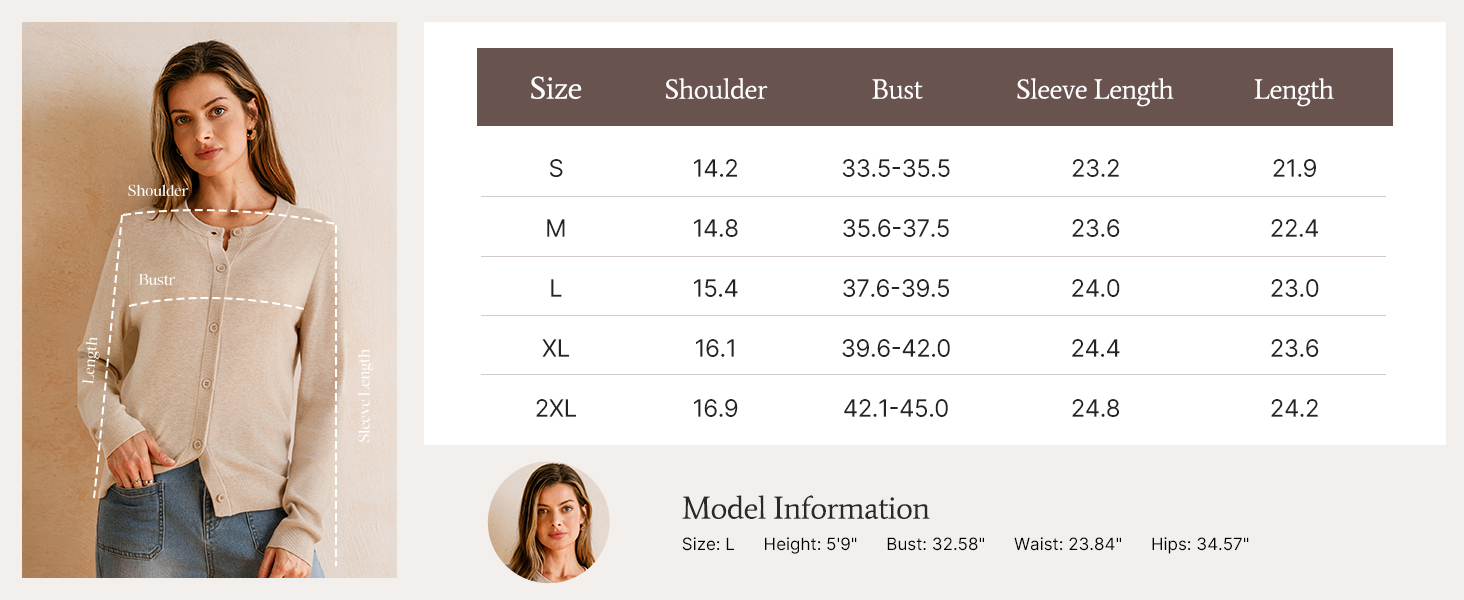This screenshot has height=600, width=1464.
Task: Click the Sleeve Length column header
Action: 1094,90
